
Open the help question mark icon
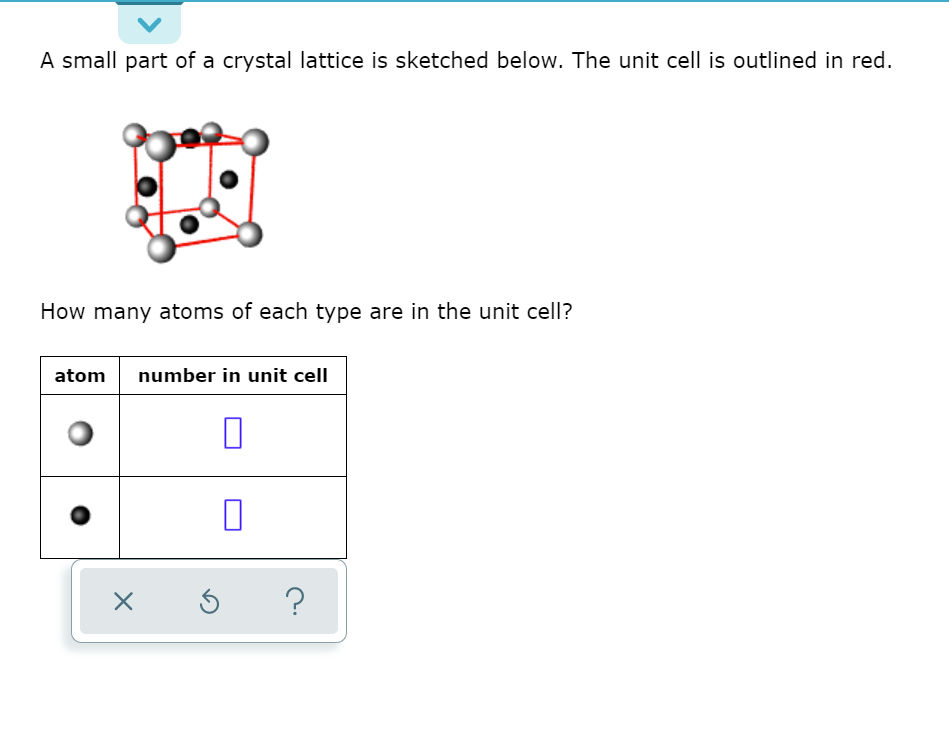coord(295,600)
